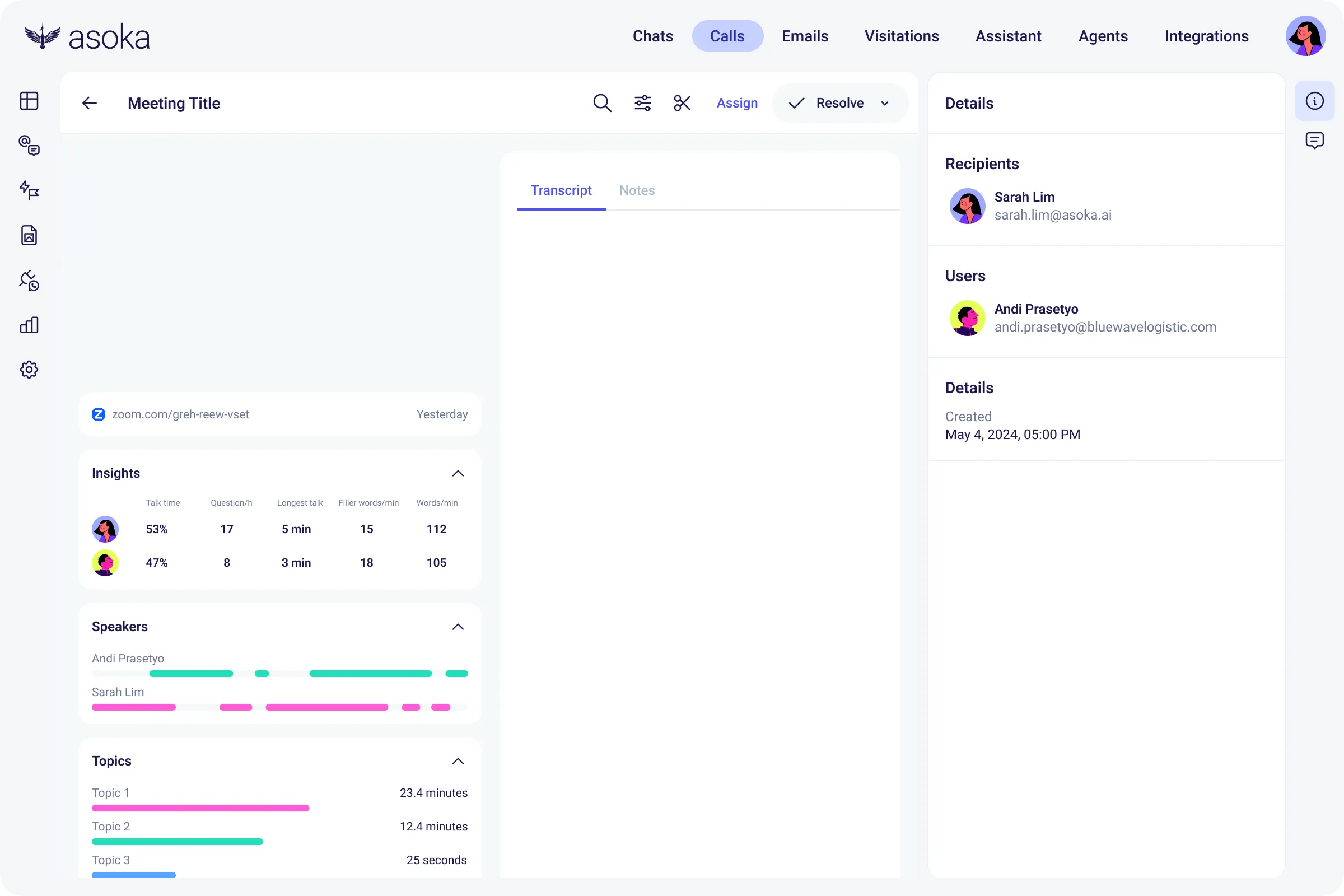This screenshot has height=896, width=1344.
Task: Open search with the magnifier icon
Action: coord(601,103)
